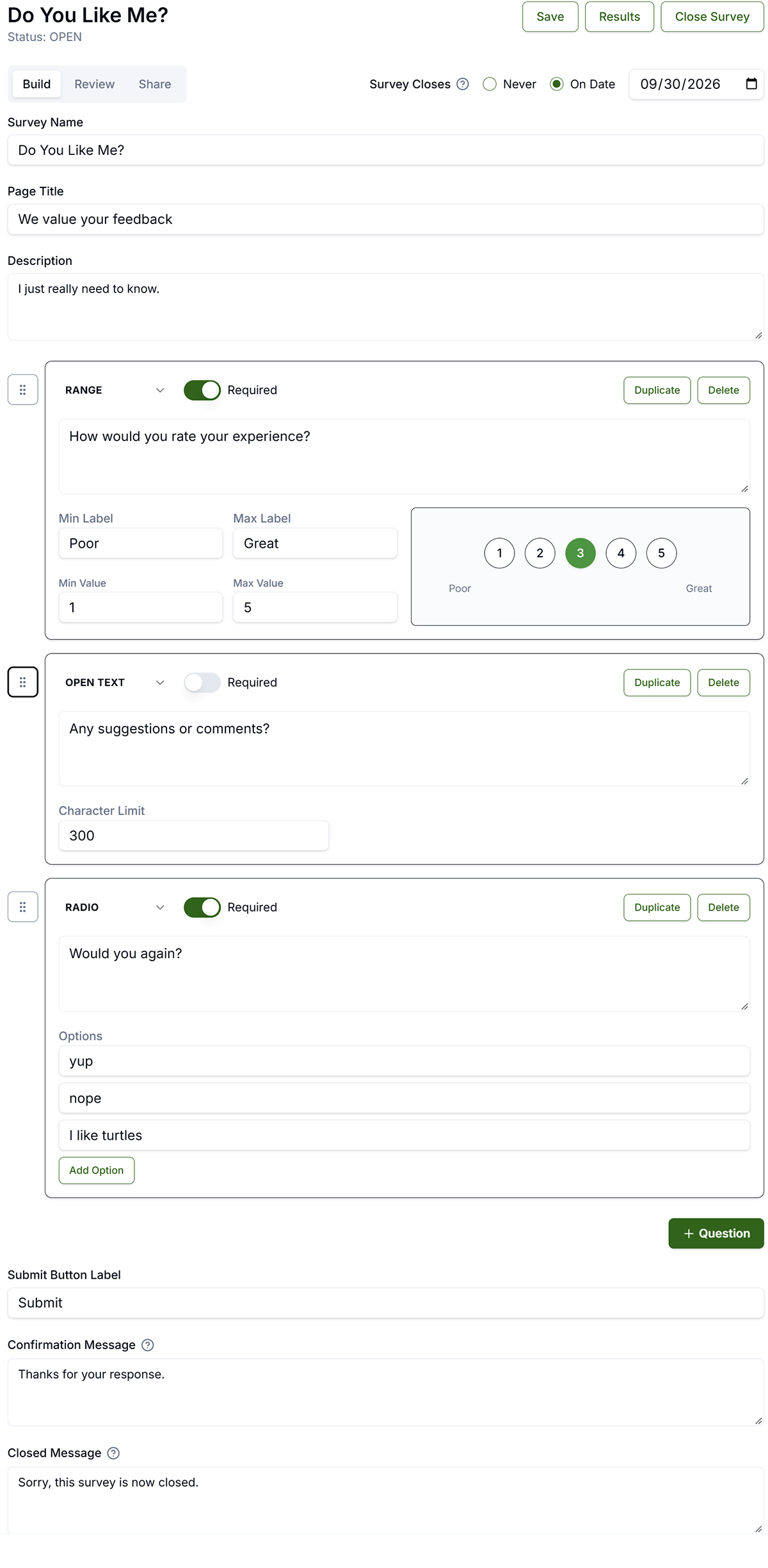
Task: Add a new question with + Question
Action: pos(716,1233)
